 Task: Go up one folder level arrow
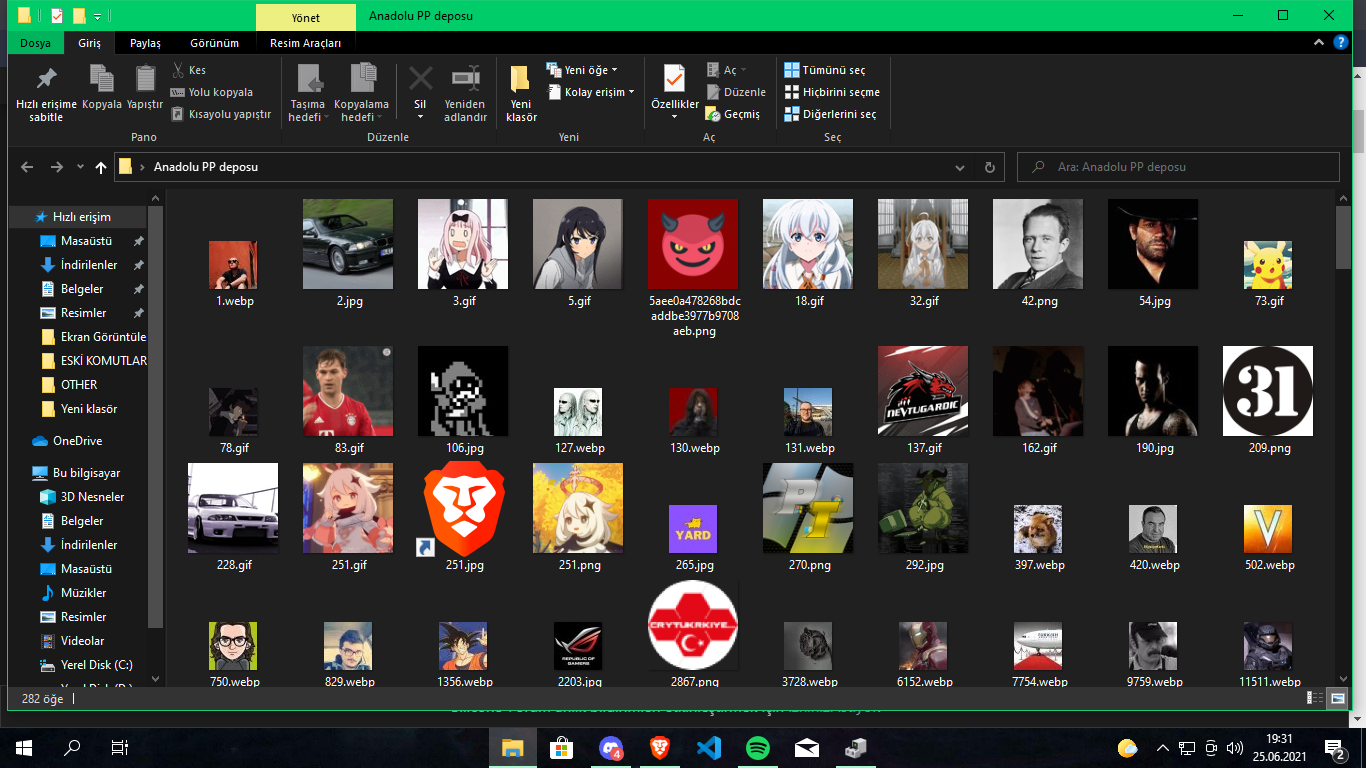[101, 167]
